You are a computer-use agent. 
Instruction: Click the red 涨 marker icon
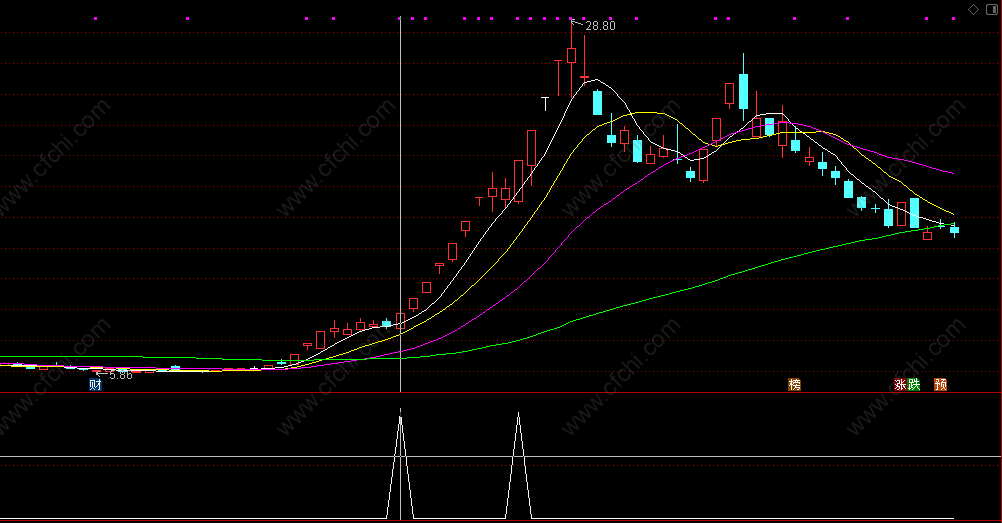click(900, 384)
